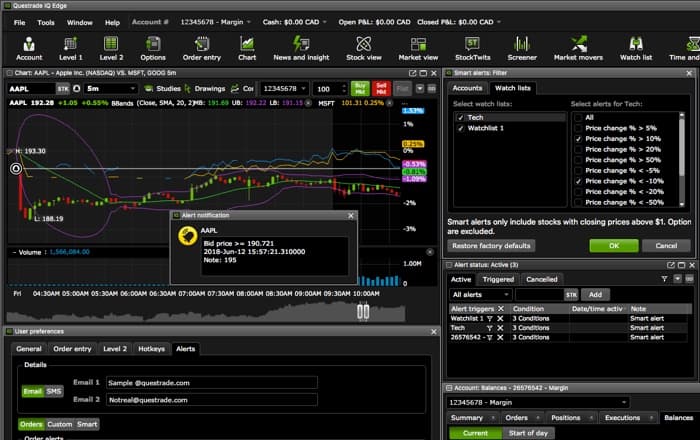Screen dimensions: 700x440
Task: Open the Order entry tool
Action: [202, 49]
